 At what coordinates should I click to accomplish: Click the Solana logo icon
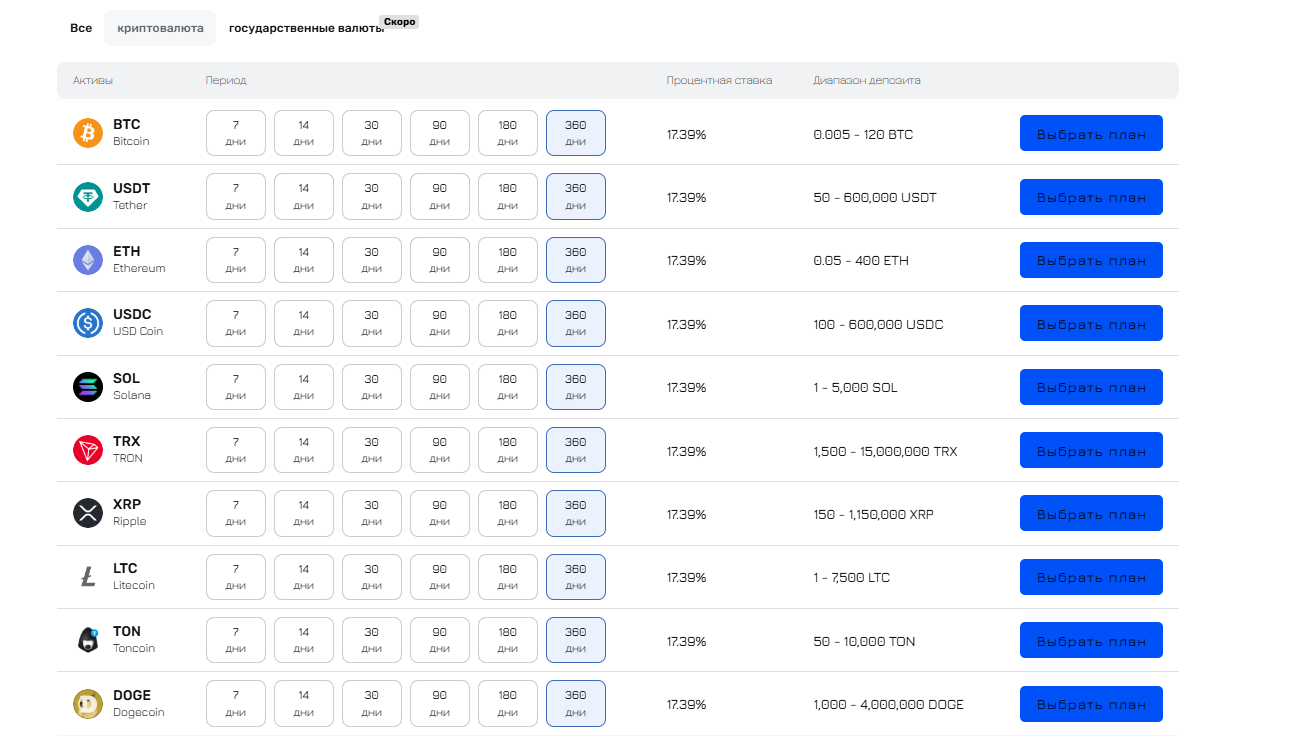click(x=88, y=387)
